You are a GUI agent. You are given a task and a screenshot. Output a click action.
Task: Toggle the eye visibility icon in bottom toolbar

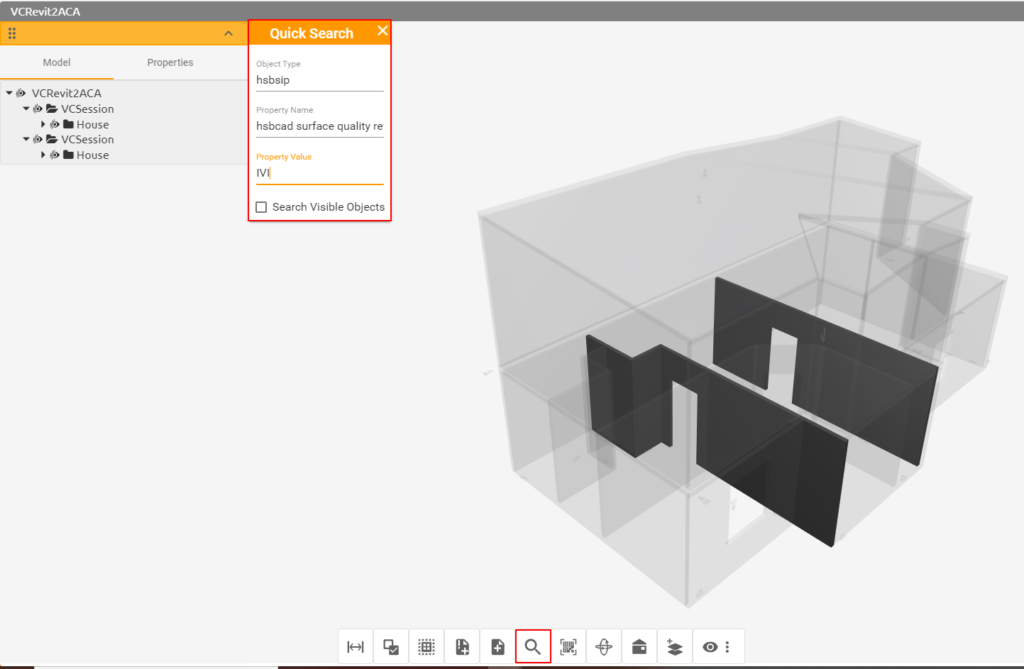tap(710, 647)
